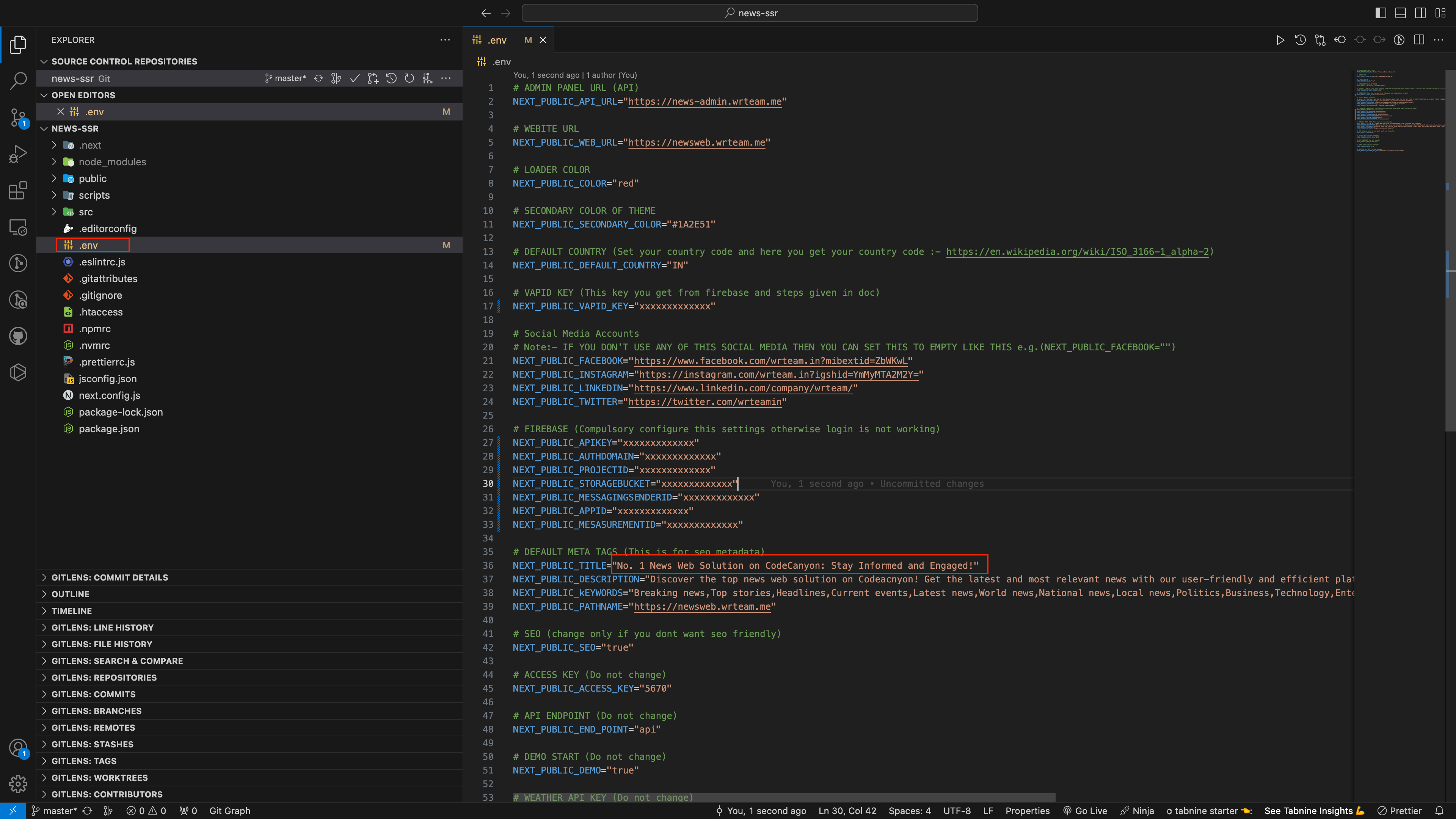1456x819 pixels.
Task: Click the news-ssr command center search box
Action: point(750,13)
